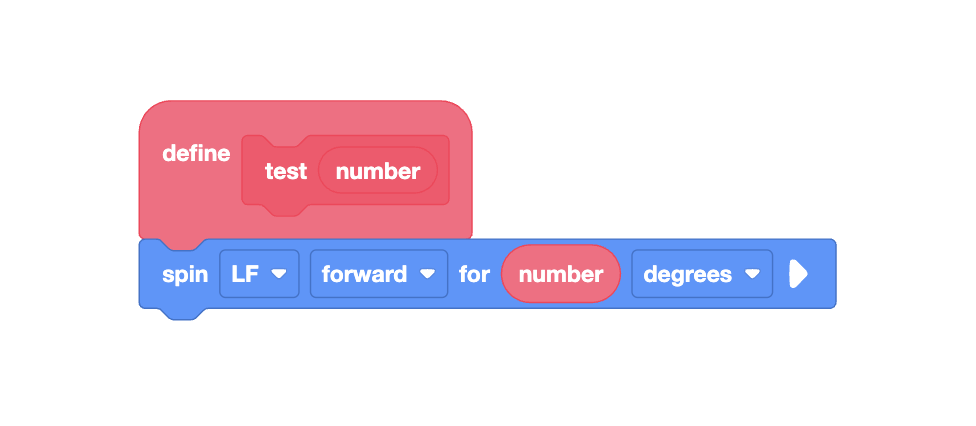Select the number parameter in define block
This screenshot has height=426, width=976.
pyautogui.click(x=378, y=170)
